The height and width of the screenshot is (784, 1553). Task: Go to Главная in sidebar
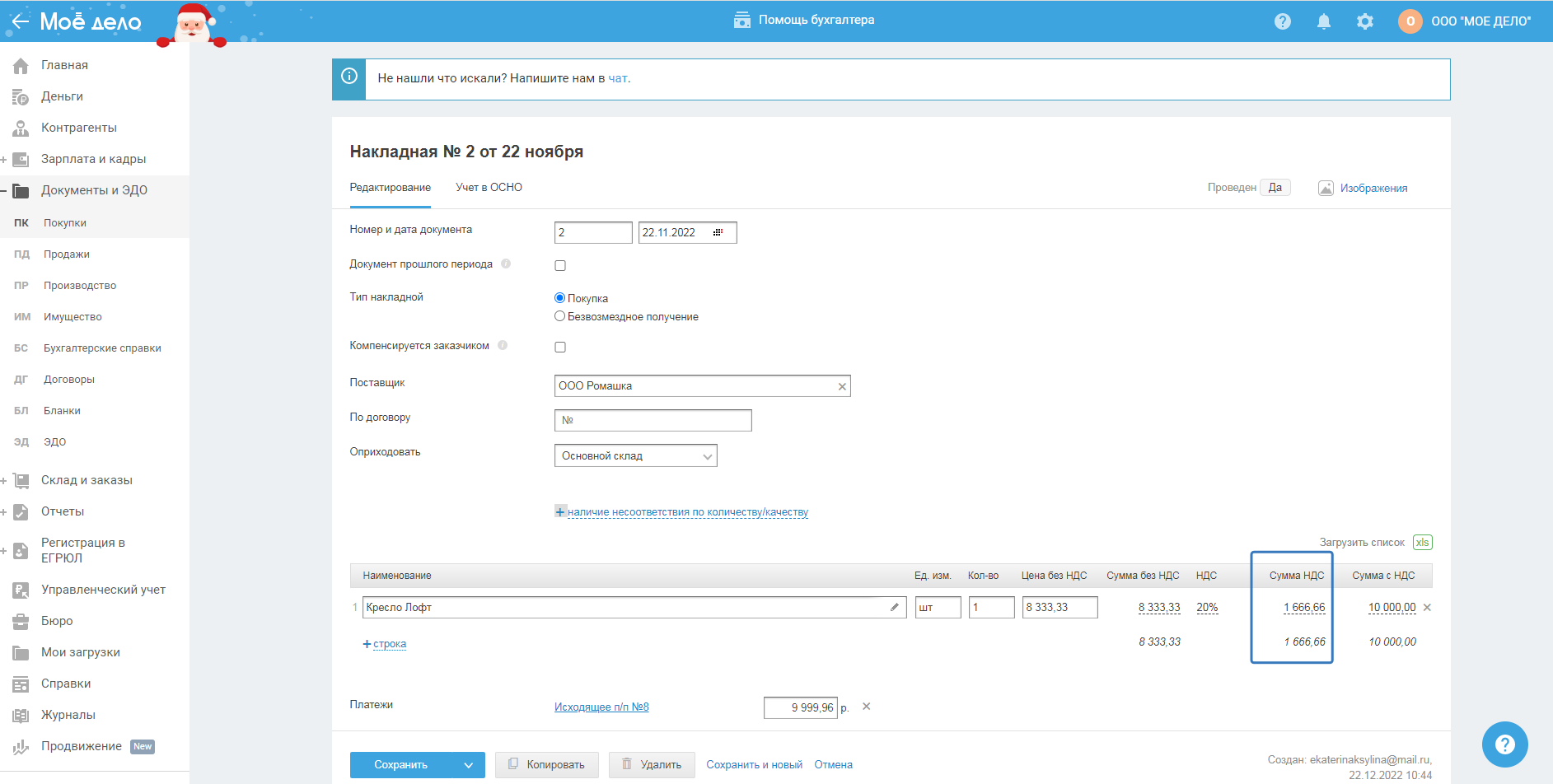[64, 65]
